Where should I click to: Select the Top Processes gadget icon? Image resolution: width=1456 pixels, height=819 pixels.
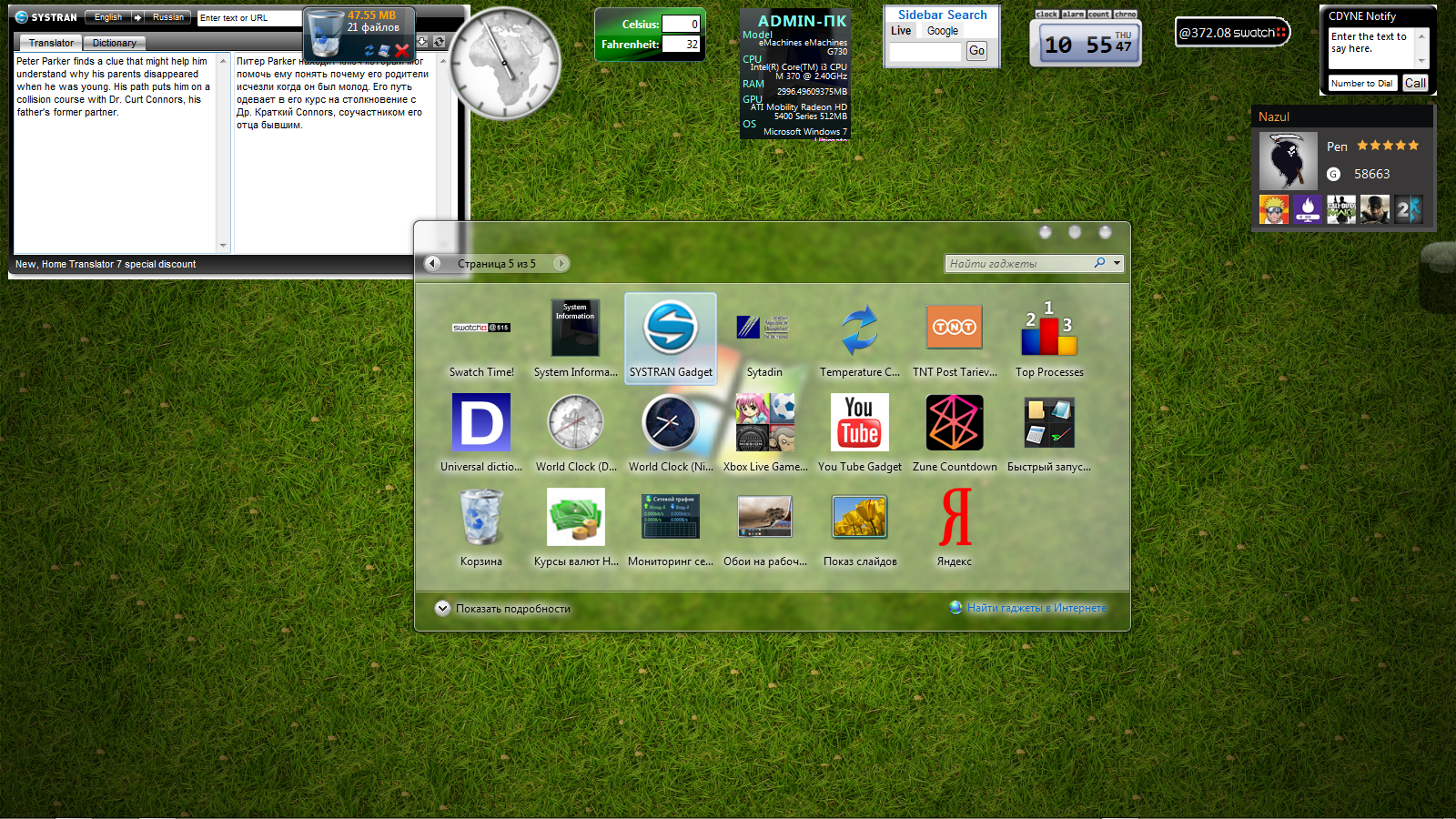pos(1048,328)
